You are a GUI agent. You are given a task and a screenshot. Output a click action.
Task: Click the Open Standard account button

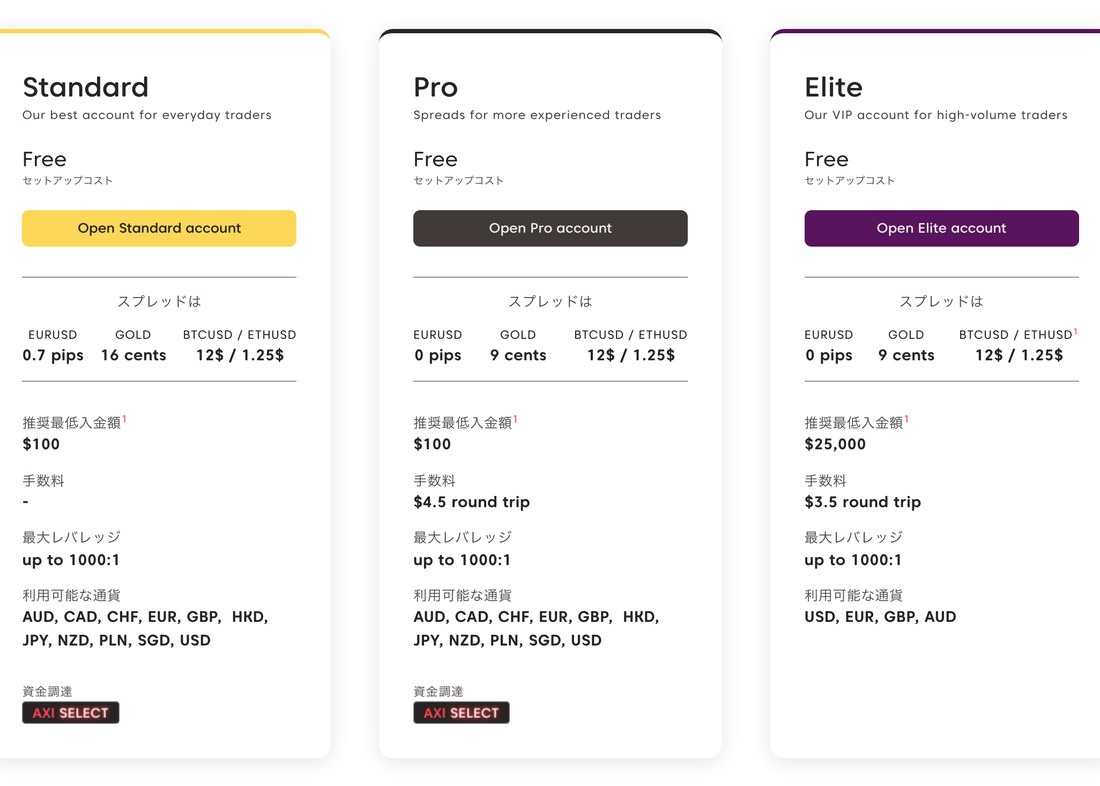(x=159, y=228)
